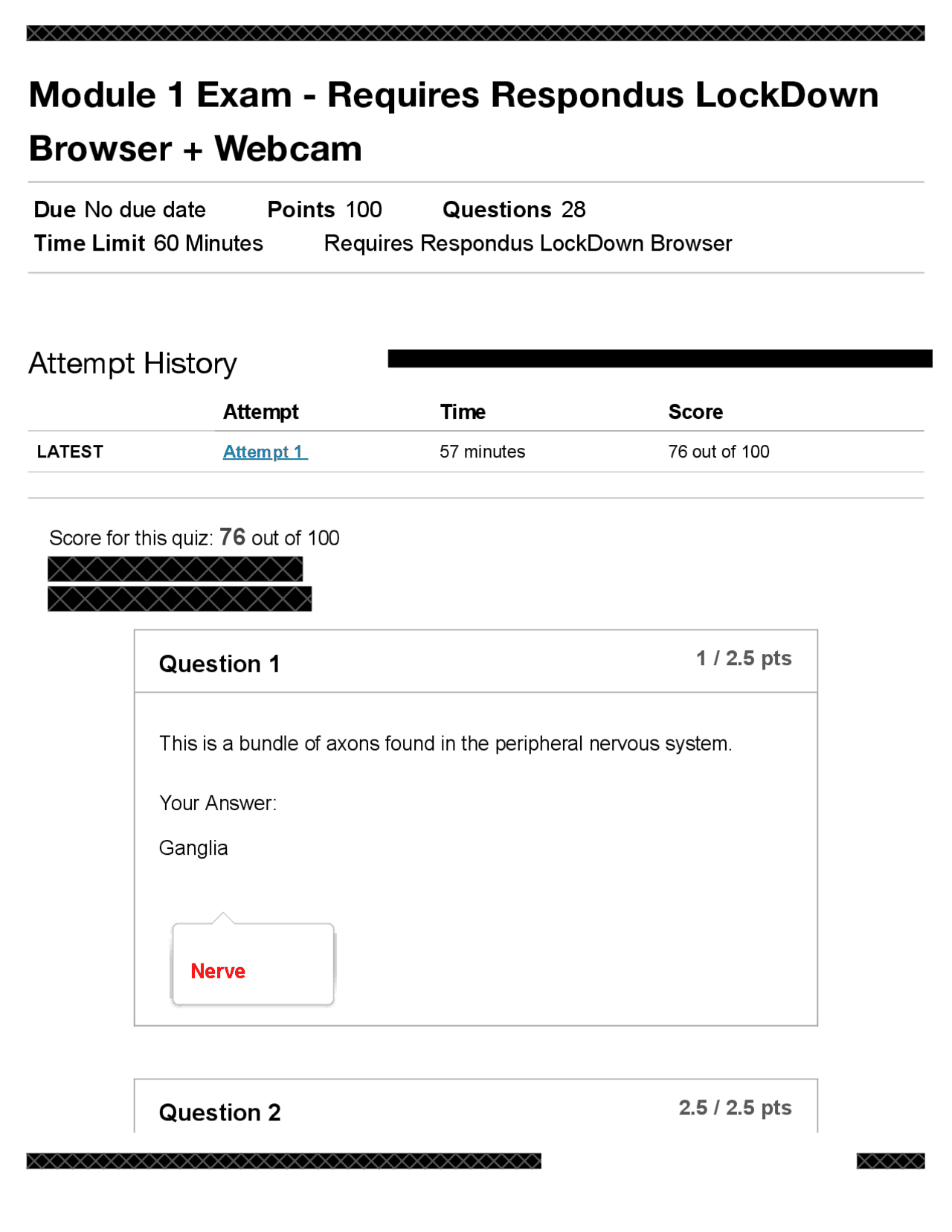Click the Module 1 Exam page title
952x1232 pixels.
(x=453, y=121)
